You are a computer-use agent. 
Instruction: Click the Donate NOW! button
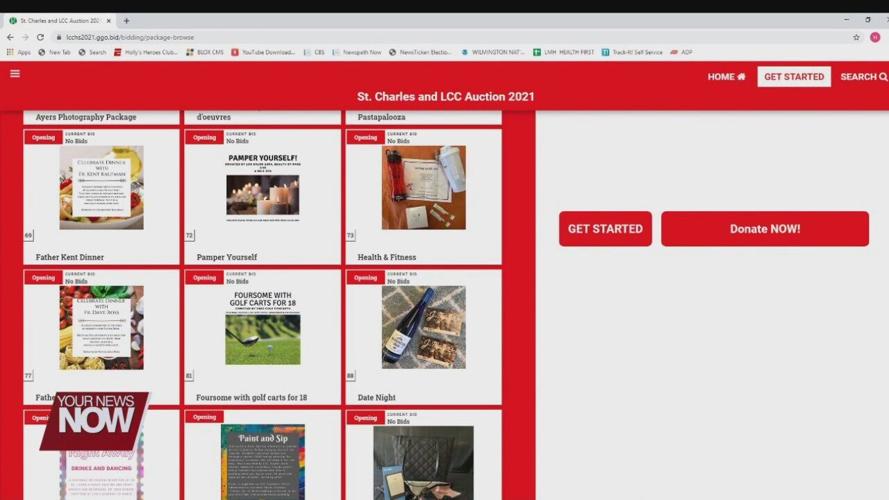(764, 229)
